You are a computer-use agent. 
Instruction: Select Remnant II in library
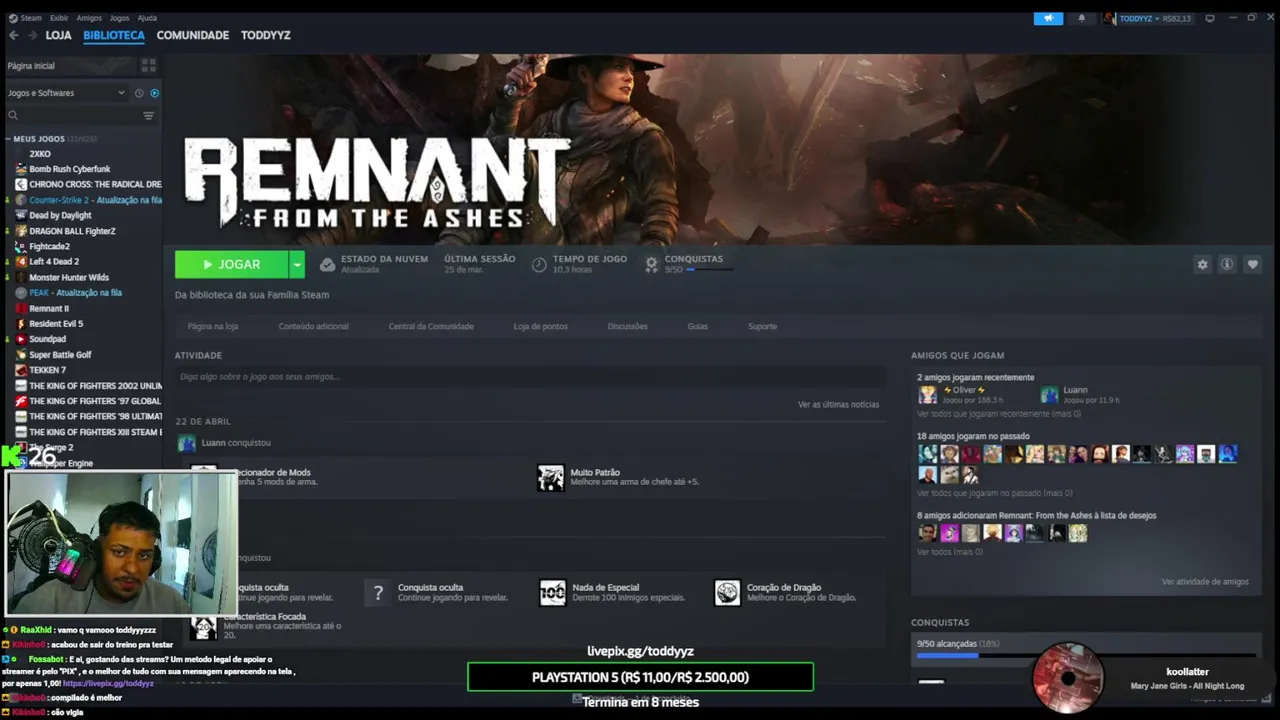[x=49, y=308]
